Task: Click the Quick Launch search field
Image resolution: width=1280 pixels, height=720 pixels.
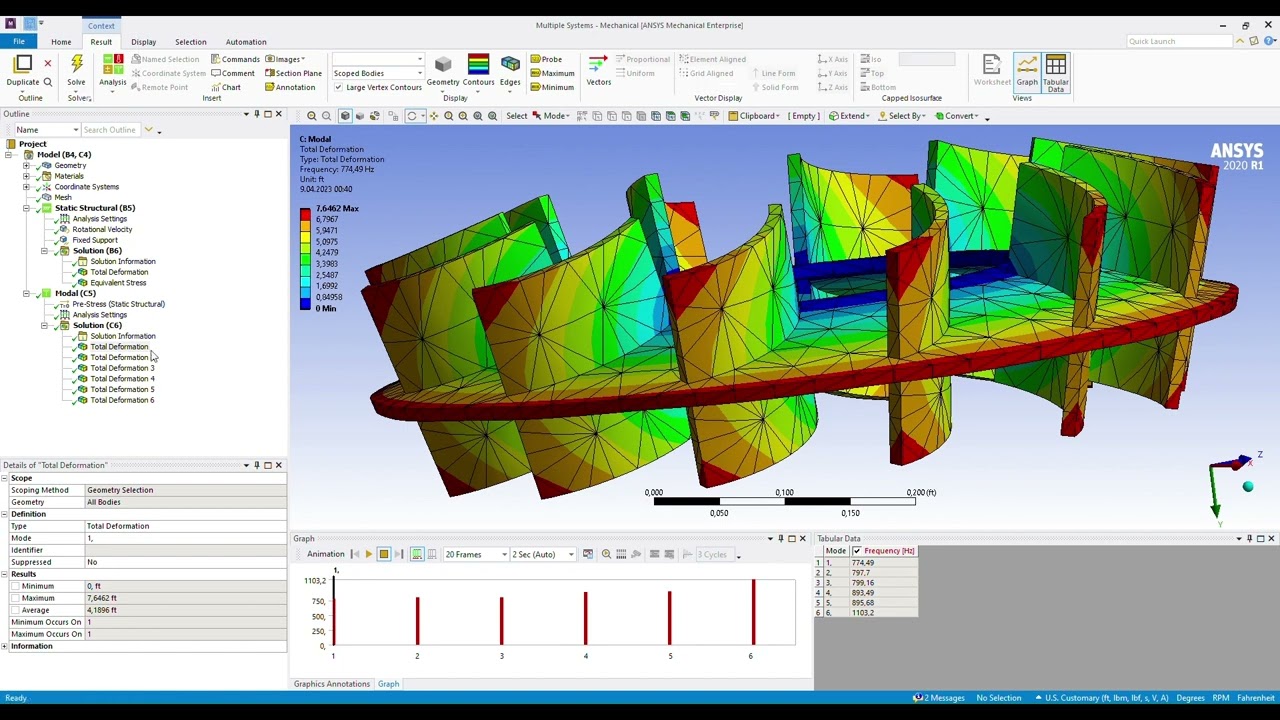Action: tap(1178, 42)
